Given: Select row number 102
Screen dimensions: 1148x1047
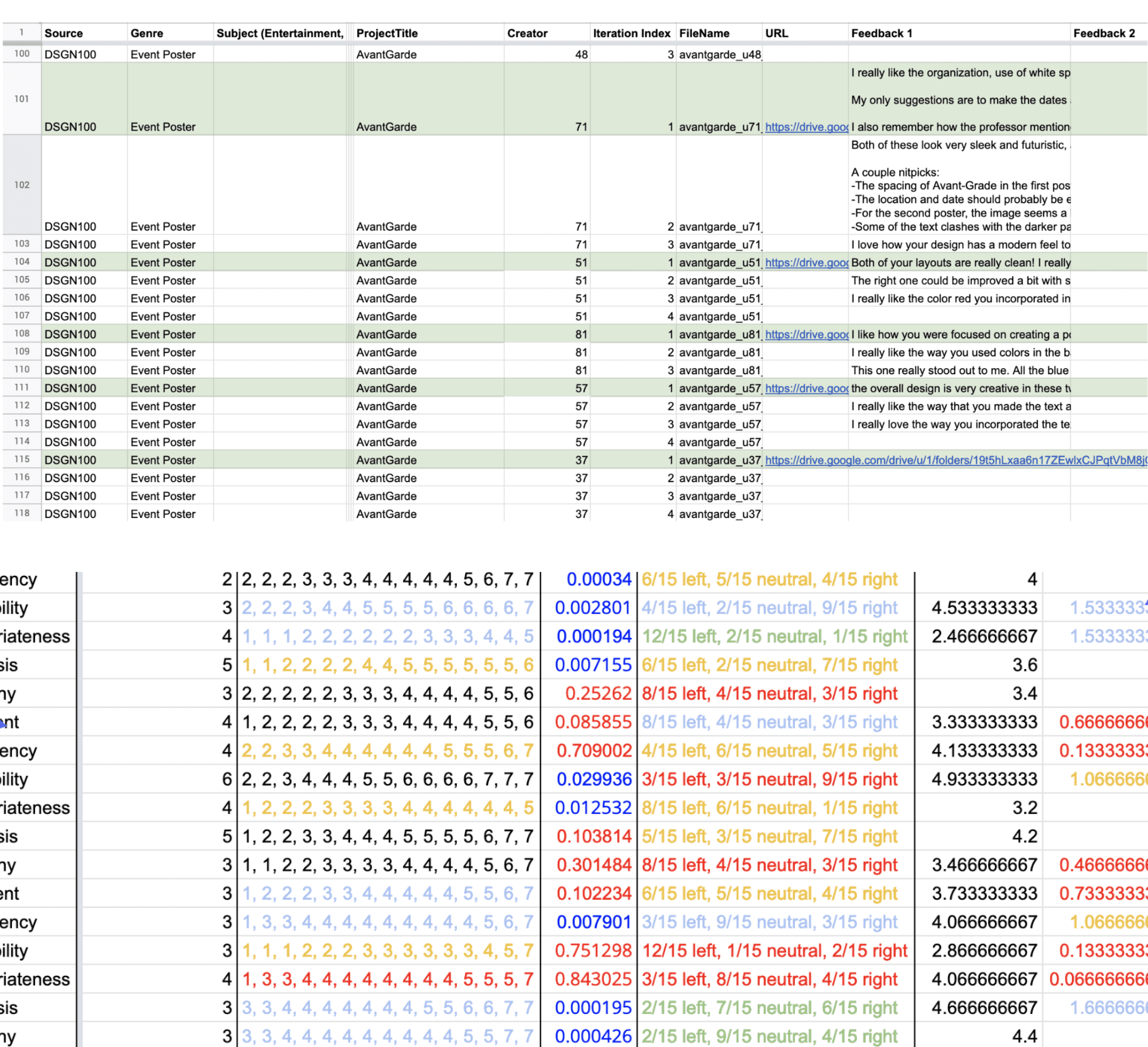Looking at the screenshot, I should pyautogui.click(x=22, y=185).
